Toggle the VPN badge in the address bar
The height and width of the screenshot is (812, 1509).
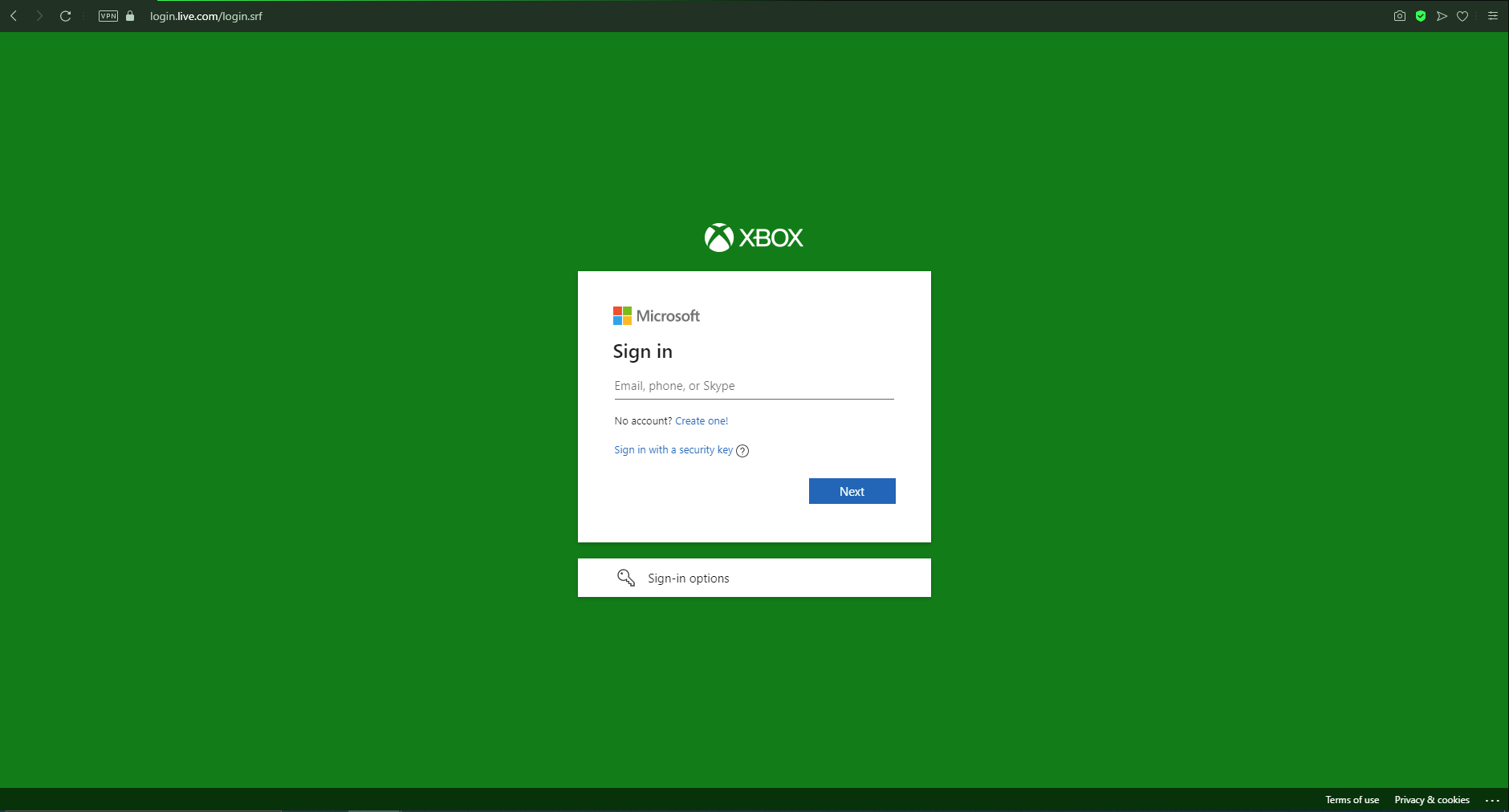(x=107, y=15)
